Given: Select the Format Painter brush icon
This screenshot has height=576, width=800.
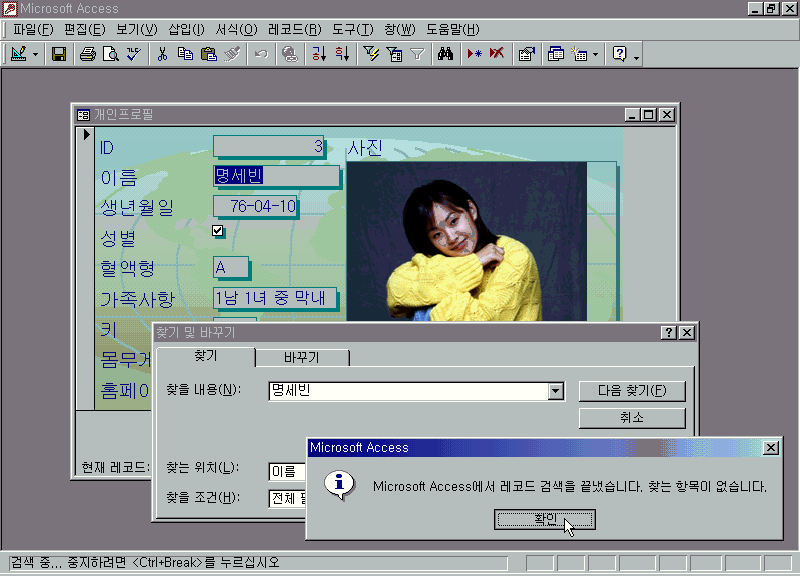Looking at the screenshot, I should pyautogui.click(x=232, y=54).
